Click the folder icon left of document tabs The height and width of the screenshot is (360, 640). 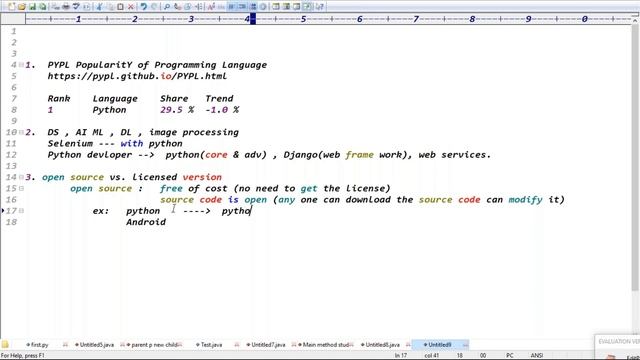[5, 344]
